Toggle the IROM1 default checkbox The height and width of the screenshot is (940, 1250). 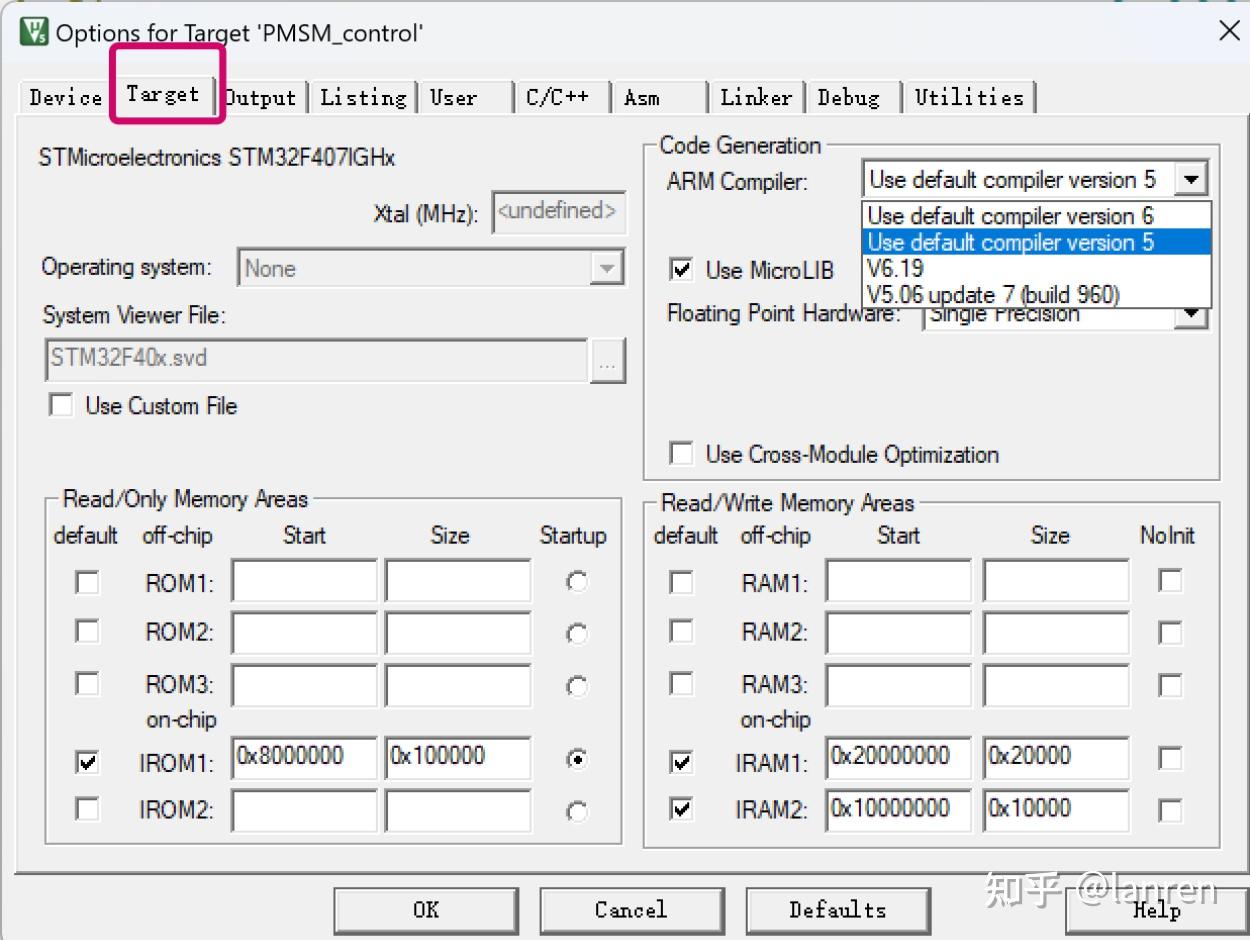(88, 762)
